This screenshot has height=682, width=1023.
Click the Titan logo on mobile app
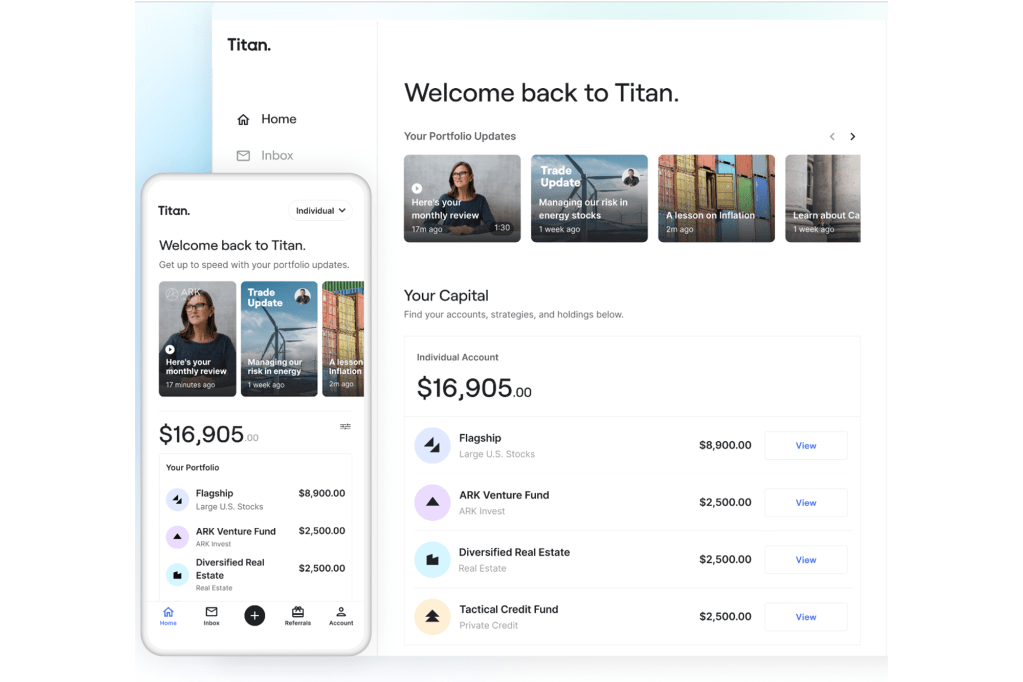point(174,211)
